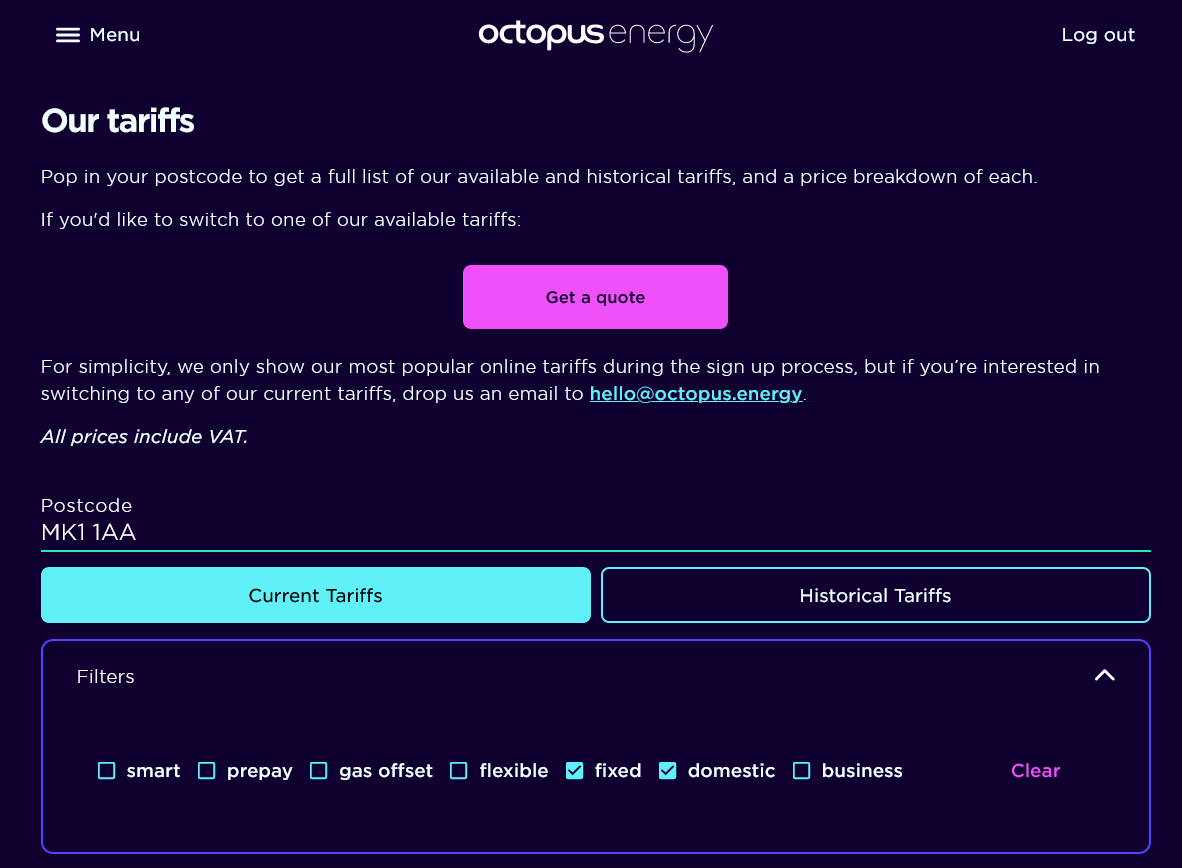Switch to the Historical Tariffs tab
The height and width of the screenshot is (868, 1182).
point(875,595)
